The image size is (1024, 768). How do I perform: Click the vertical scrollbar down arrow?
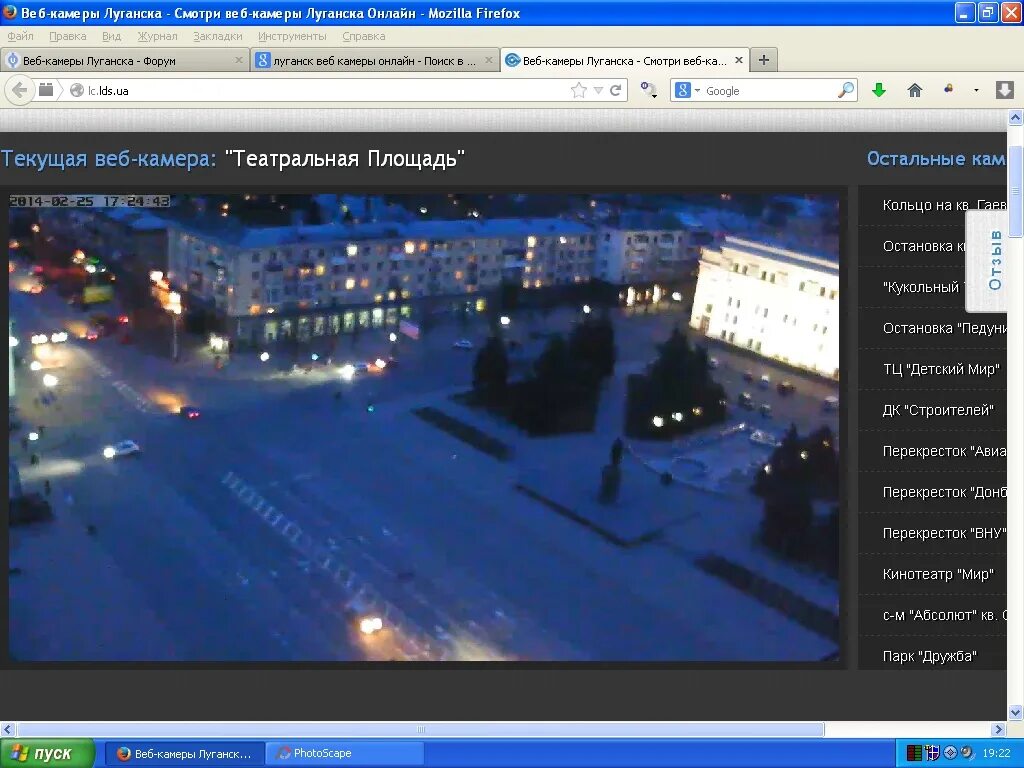click(1016, 712)
